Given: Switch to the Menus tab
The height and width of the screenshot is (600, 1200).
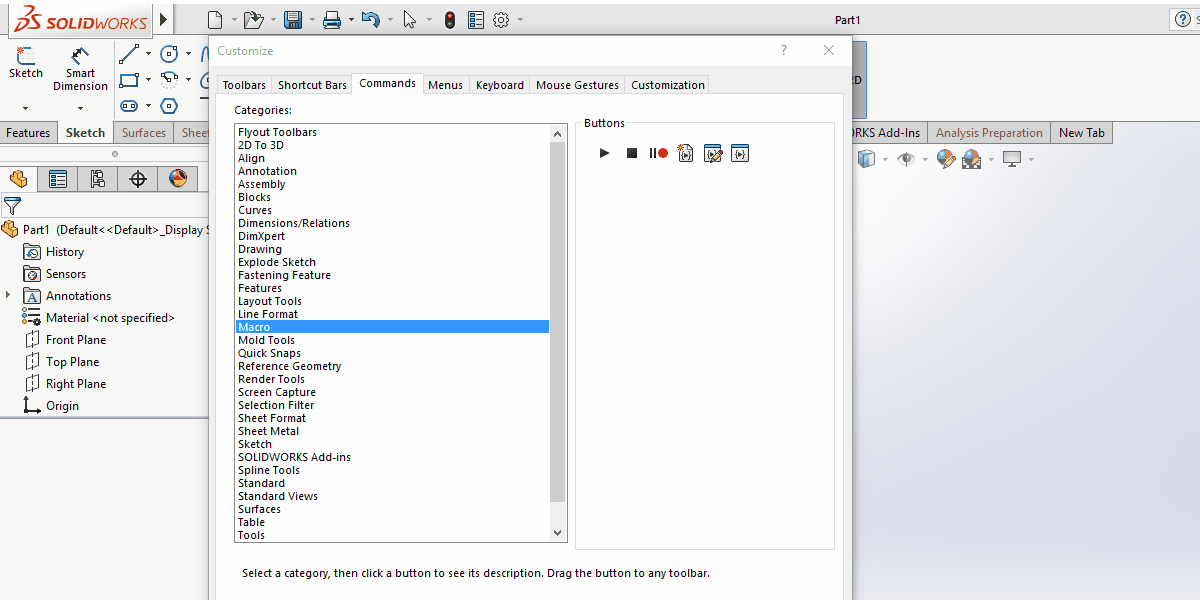Looking at the screenshot, I should (x=445, y=85).
